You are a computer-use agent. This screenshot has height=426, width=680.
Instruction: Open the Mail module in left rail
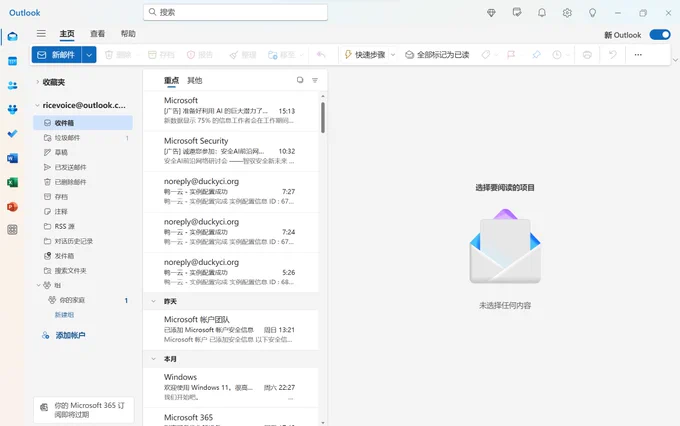(13, 36)
